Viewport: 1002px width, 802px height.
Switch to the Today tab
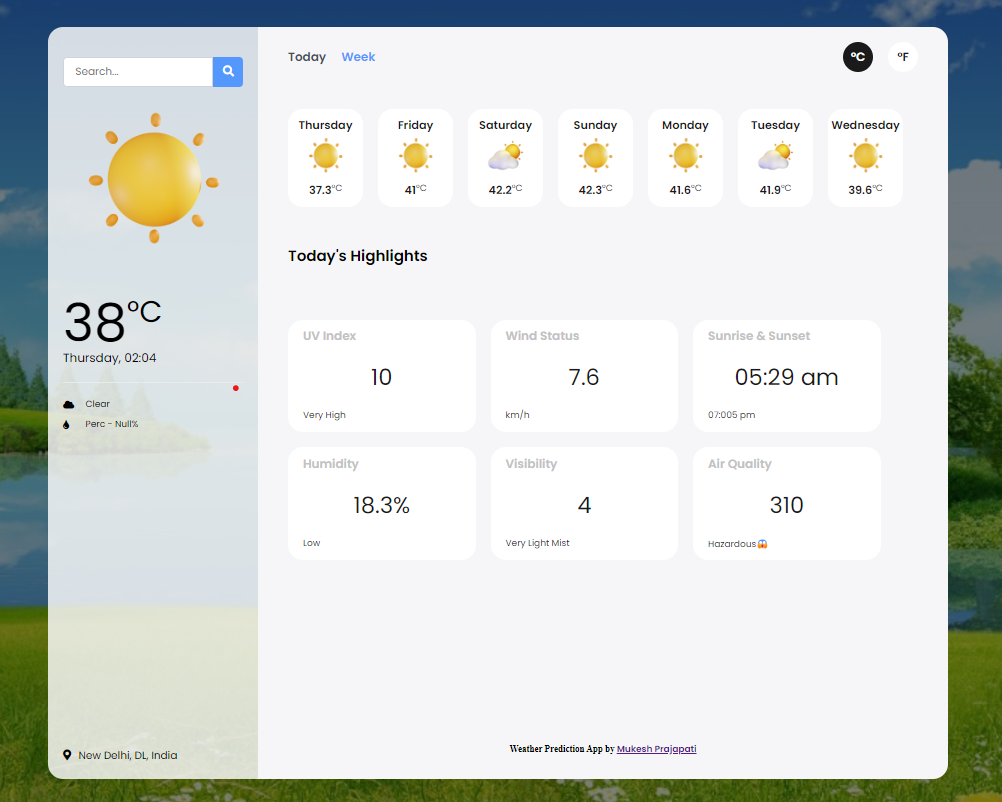coord(307,57)
